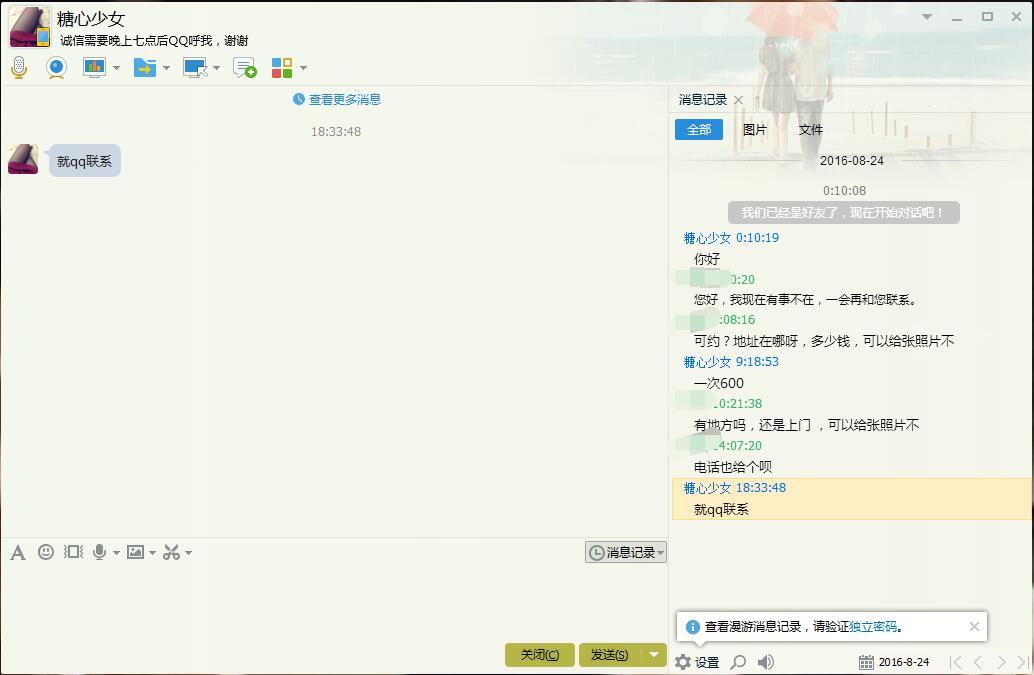Take a screenshot with scissors icon
This screenshot has height=675, width=1034.
click(x=171, y=552)
